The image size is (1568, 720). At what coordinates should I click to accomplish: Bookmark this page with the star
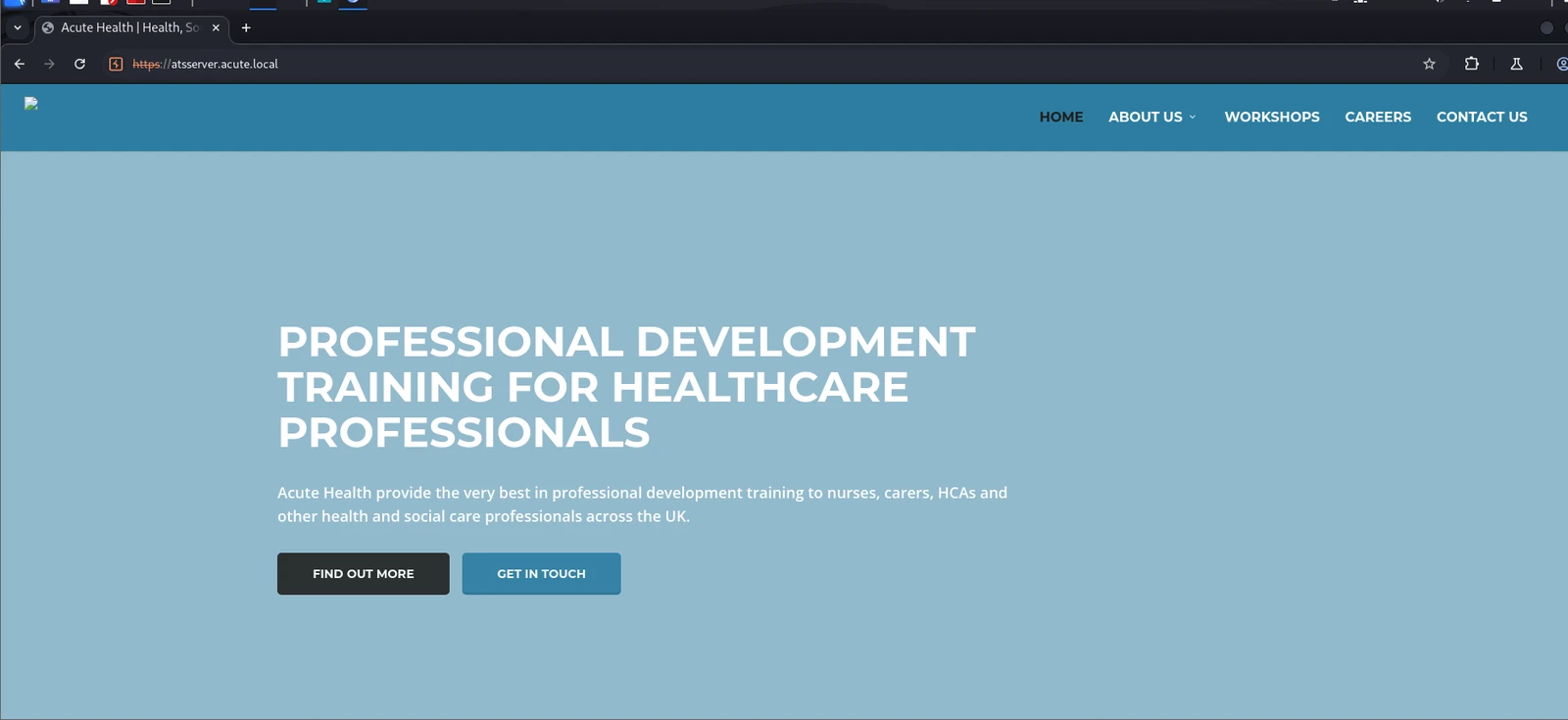point(1429,64)
